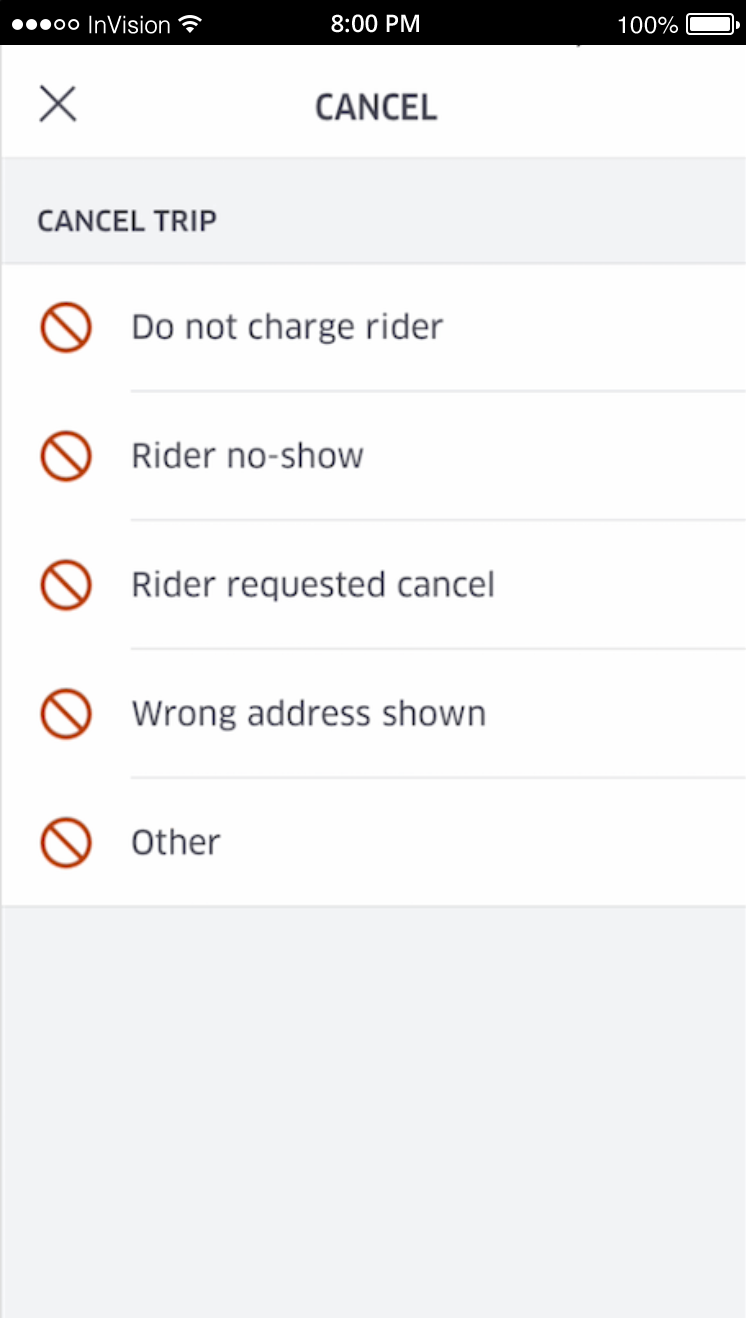
Task: Click prohibition icon beside Other
Action: point(66,843)
